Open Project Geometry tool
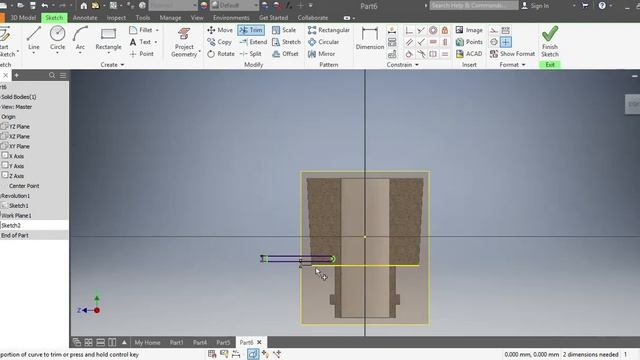The width and height of the screenshot is (640, 360). [184, 42]
